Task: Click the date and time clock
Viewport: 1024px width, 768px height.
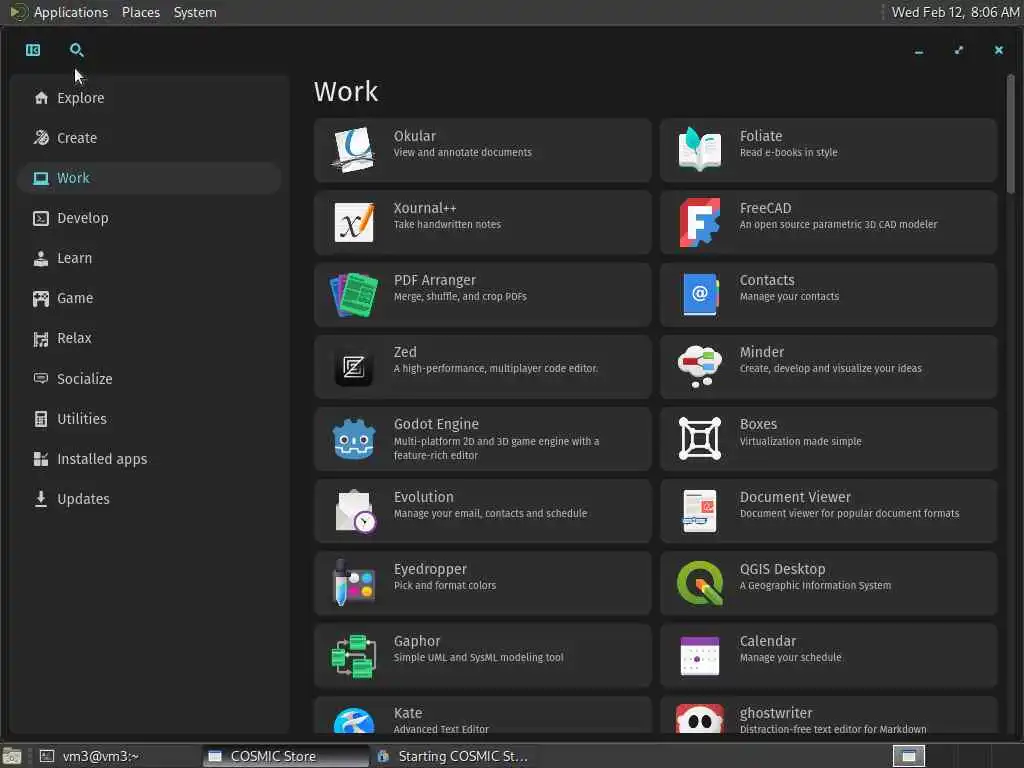Action: coord(955,12)
